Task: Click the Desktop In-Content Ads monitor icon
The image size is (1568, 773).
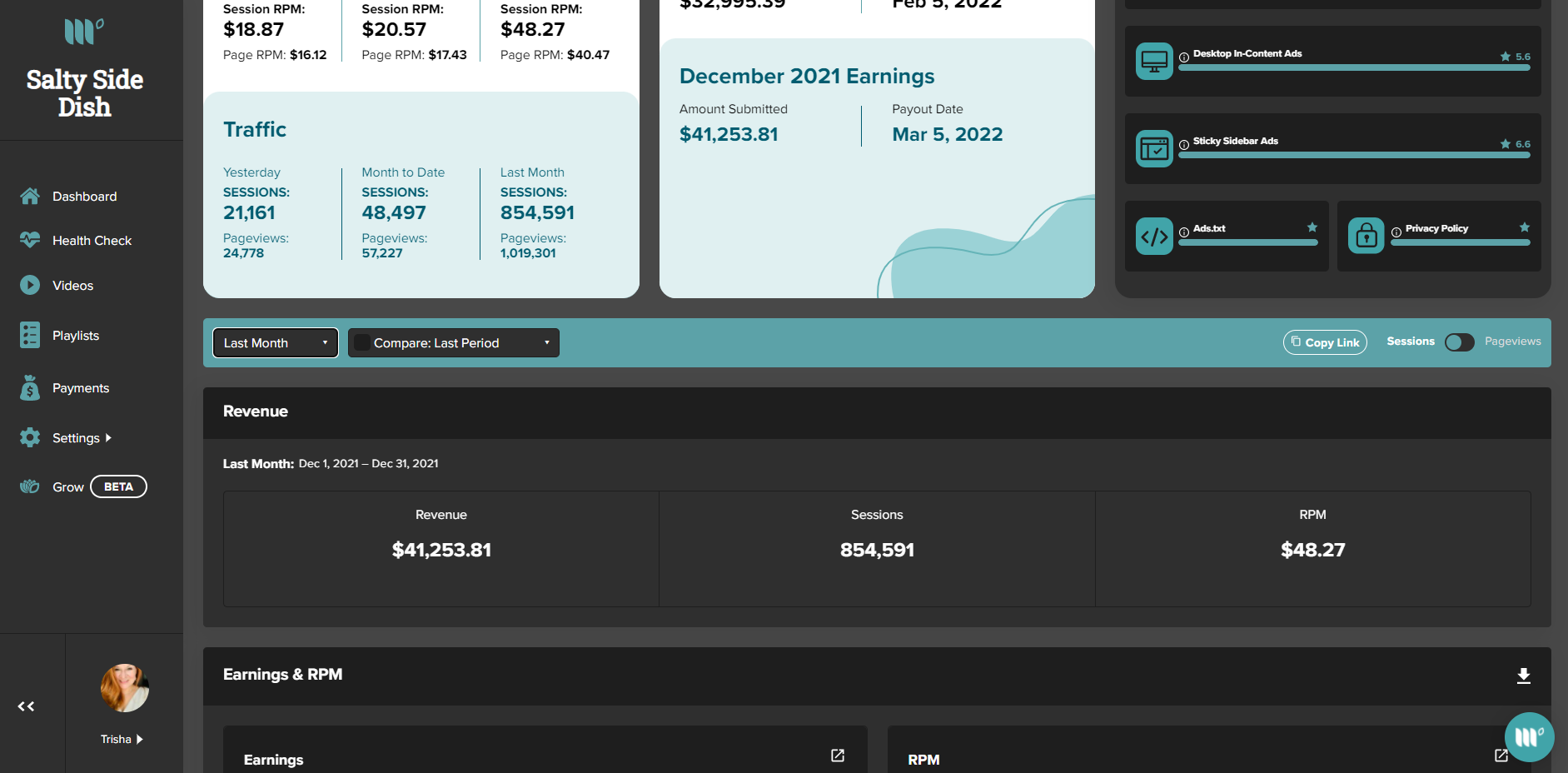Action: coord(1154,61)
